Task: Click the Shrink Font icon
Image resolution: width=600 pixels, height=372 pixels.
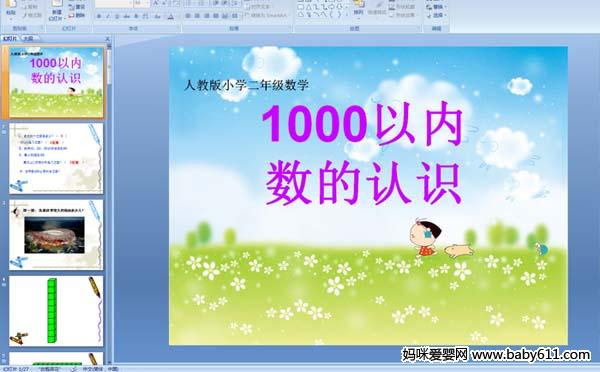Action: (165, 3)
